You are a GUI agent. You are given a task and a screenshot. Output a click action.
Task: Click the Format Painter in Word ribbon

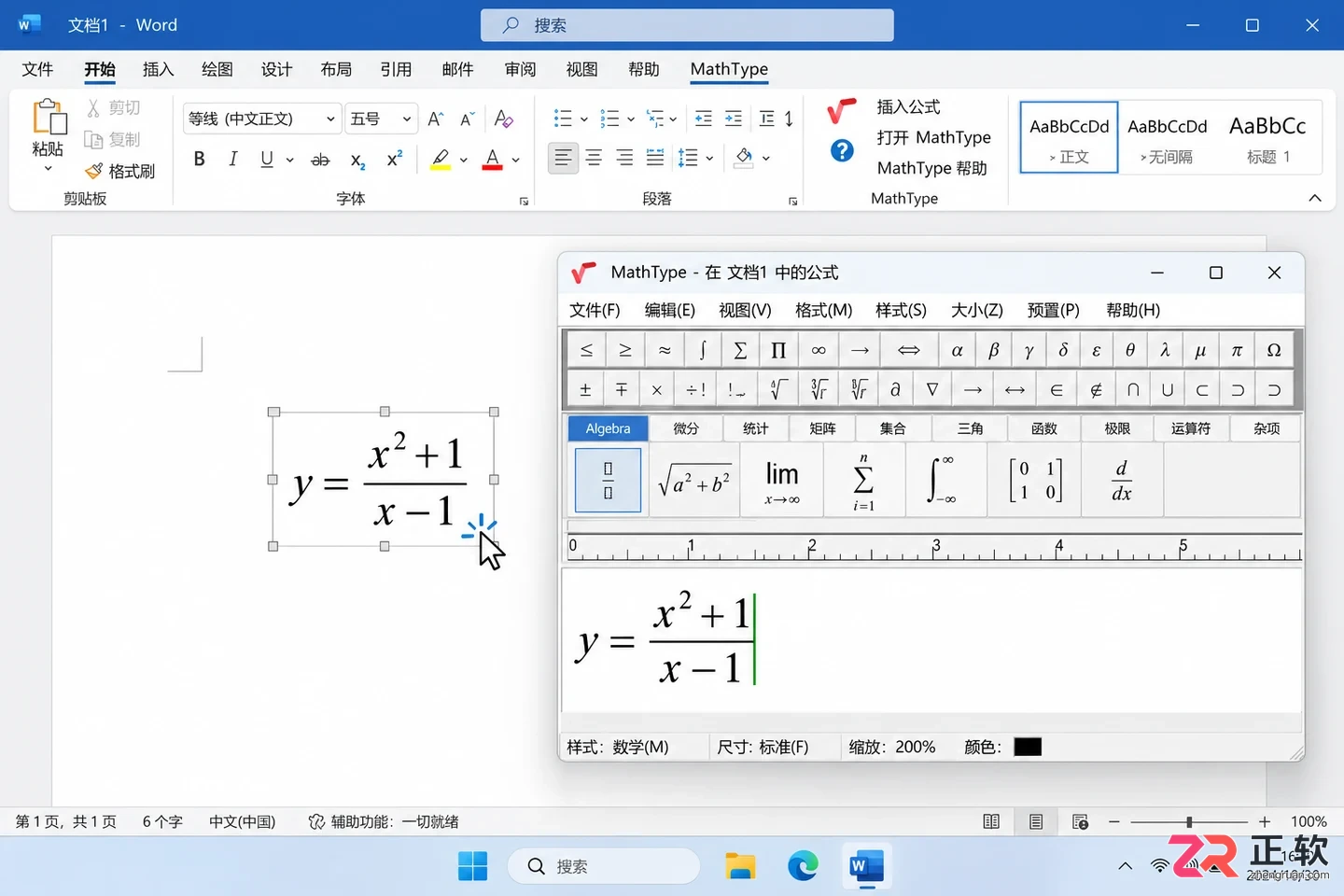[120, 171]
